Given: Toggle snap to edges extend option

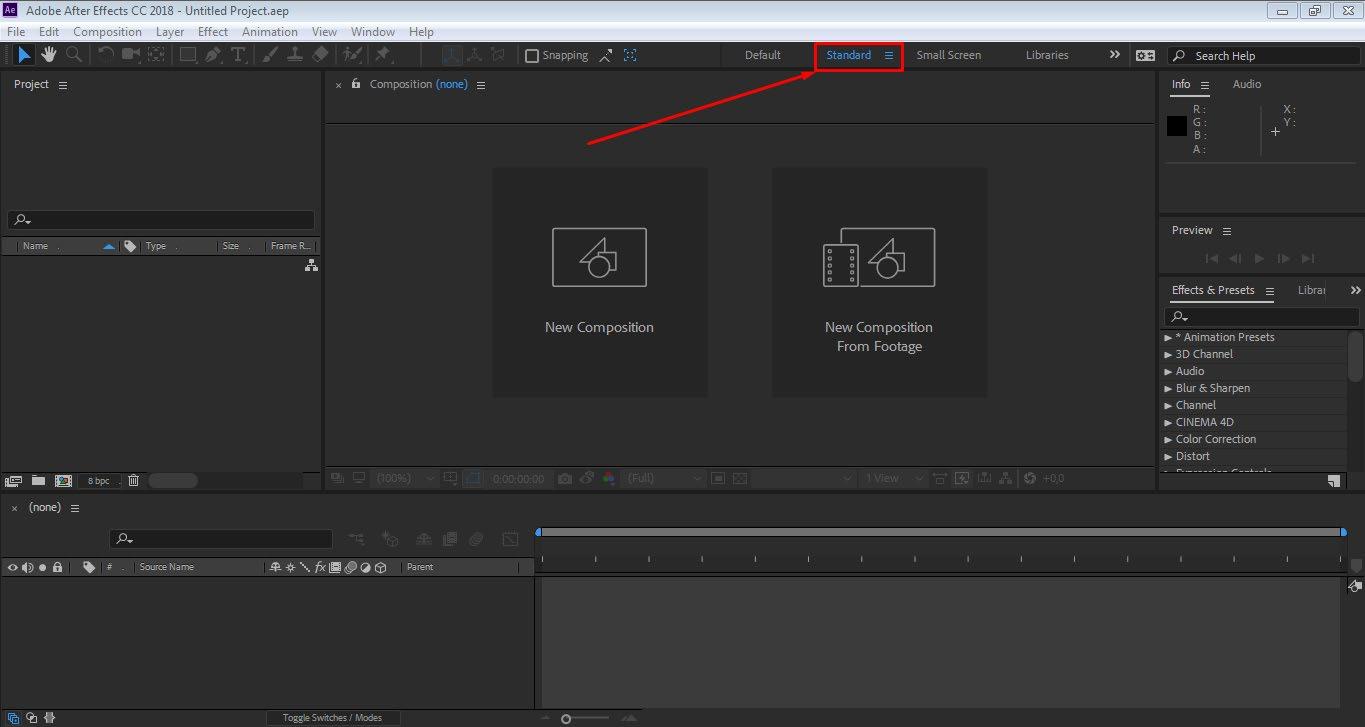Looking at the screenshot, I should [x=606, y=56].
